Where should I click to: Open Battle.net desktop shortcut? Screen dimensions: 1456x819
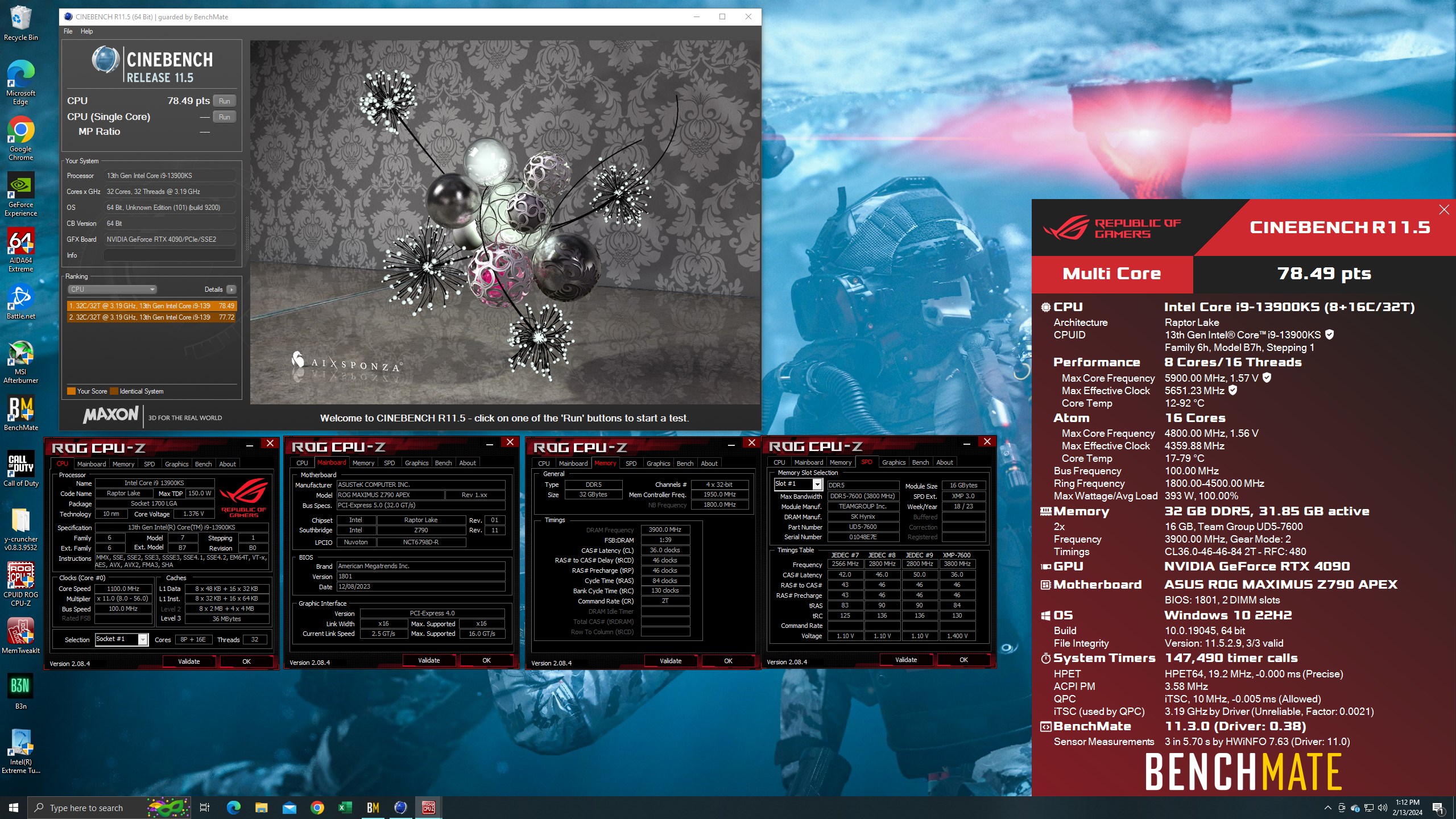coord(20,301)
